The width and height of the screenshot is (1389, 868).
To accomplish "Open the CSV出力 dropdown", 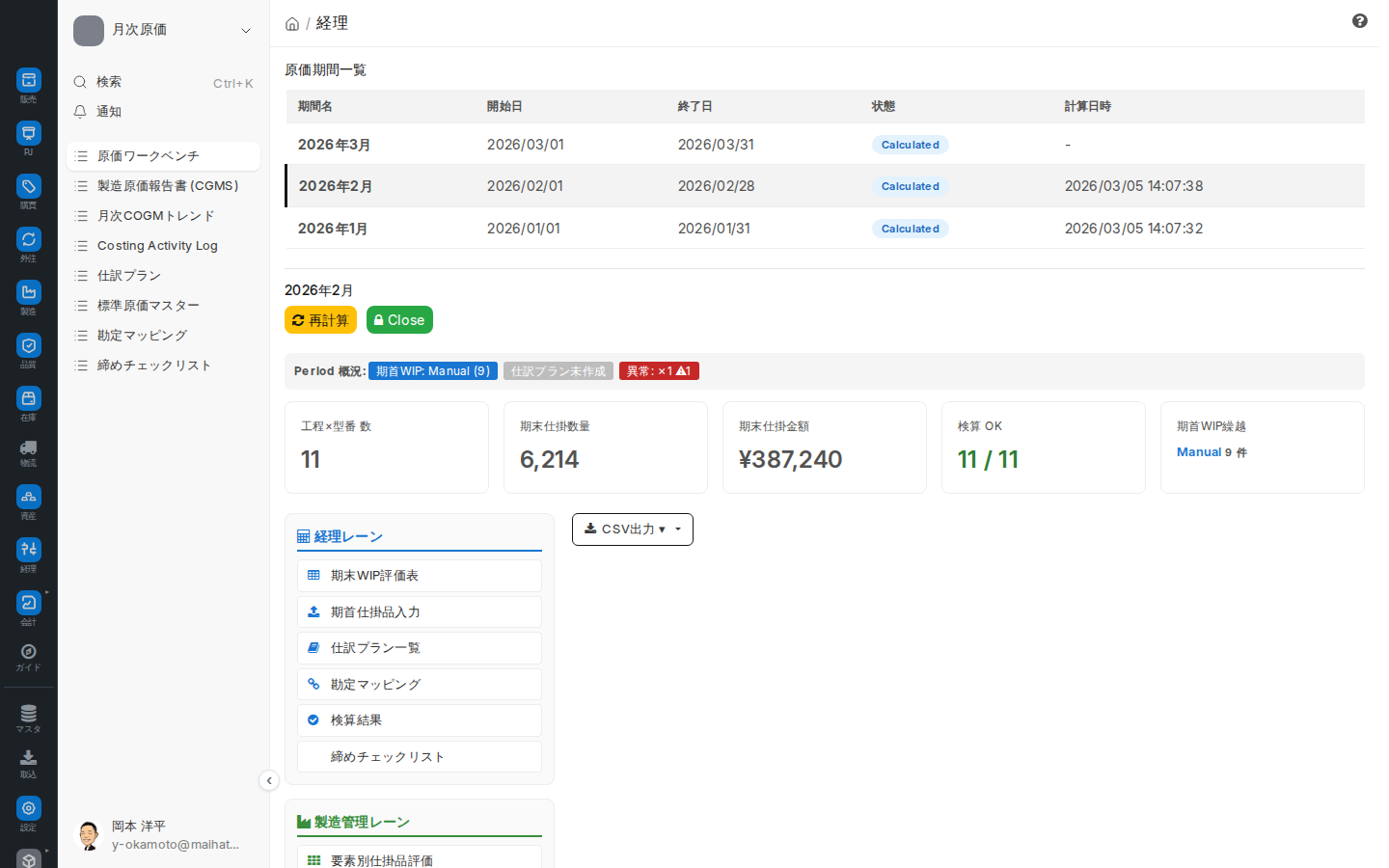I will (x=633, y=529).
